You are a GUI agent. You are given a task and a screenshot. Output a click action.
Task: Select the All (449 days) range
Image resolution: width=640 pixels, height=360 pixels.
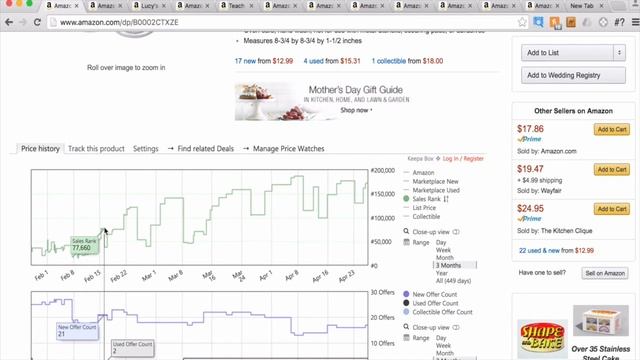click(453, 281)
